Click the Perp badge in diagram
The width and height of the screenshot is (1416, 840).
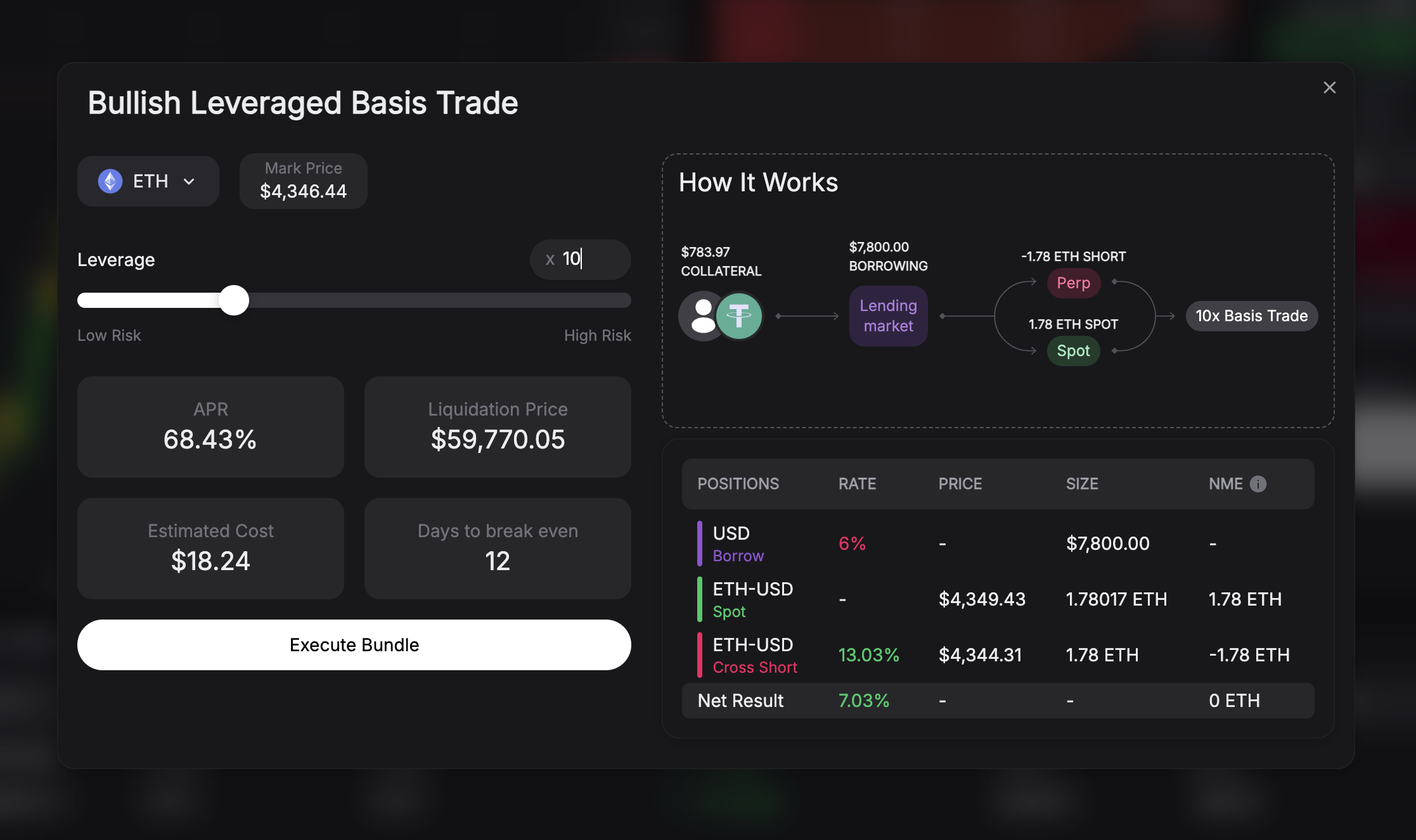tap(1073, 283)
